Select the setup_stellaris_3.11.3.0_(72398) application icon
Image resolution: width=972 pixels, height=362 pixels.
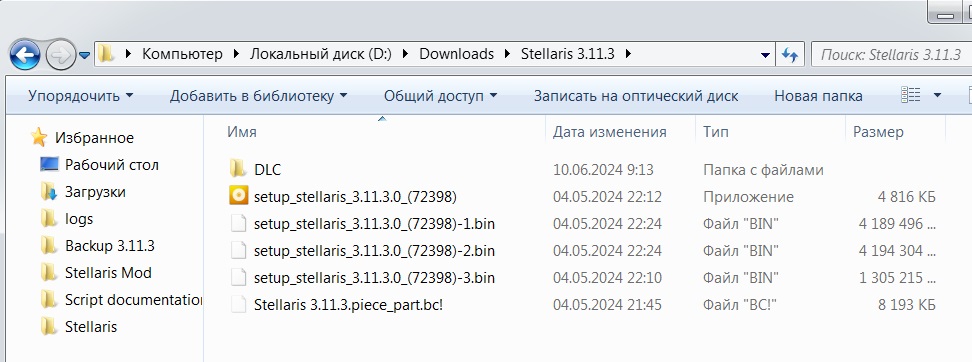click(x=238, y=196)
